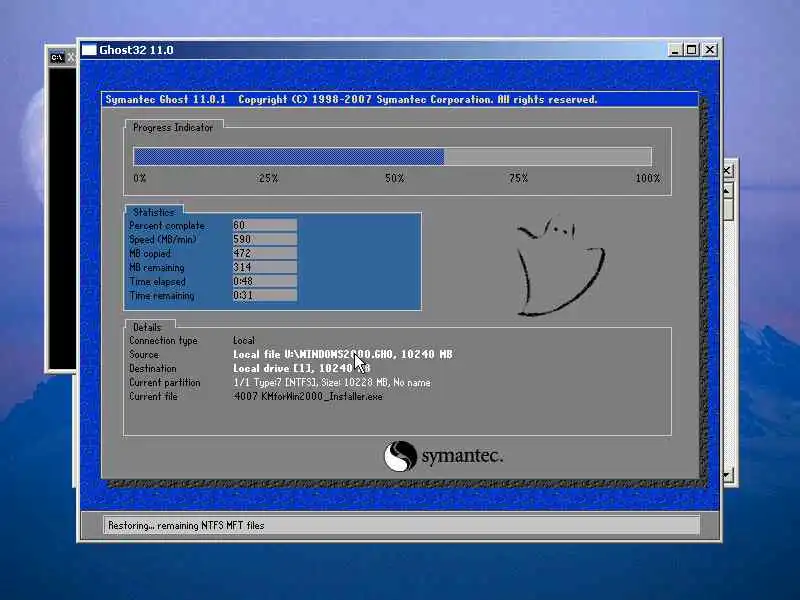Click the Symantec yin-yang logo

click(x=400, y=456)
